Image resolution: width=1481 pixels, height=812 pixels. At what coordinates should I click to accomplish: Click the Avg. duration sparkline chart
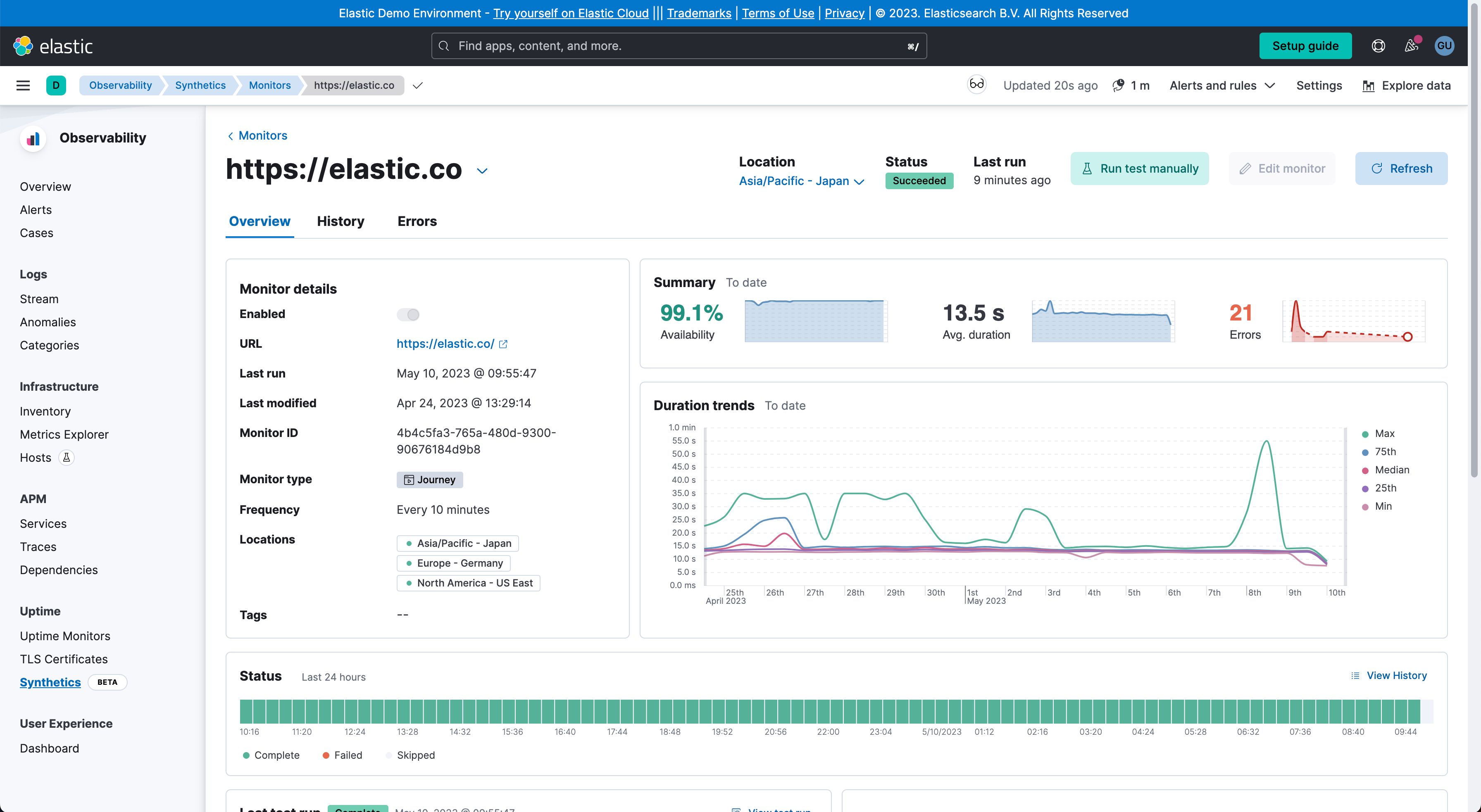tap(1103, 321)
